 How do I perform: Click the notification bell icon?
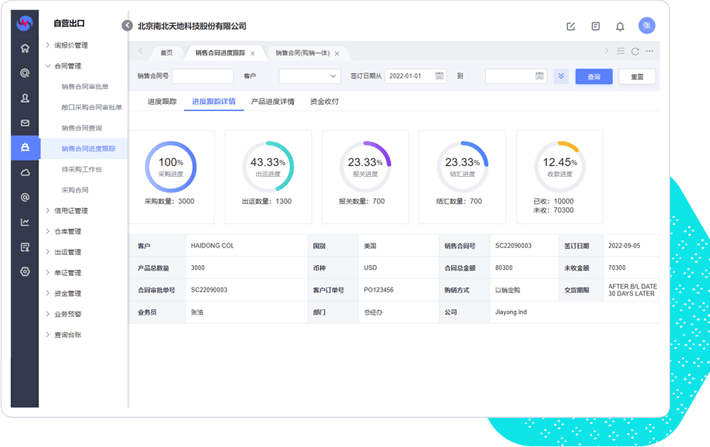tap(620, 26)
